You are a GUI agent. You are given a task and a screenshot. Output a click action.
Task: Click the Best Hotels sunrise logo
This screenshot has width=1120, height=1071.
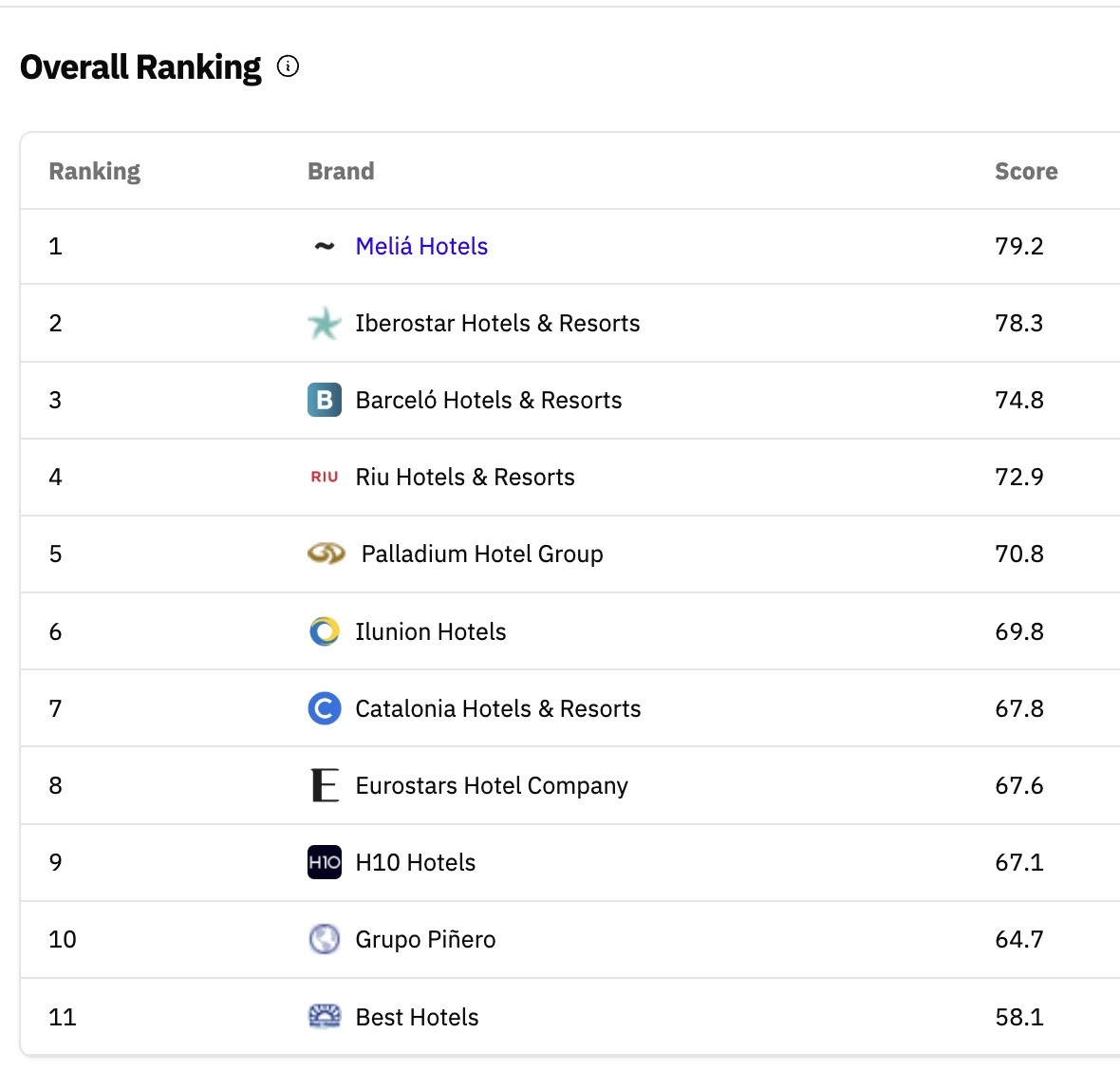[x=324, y=1016]
